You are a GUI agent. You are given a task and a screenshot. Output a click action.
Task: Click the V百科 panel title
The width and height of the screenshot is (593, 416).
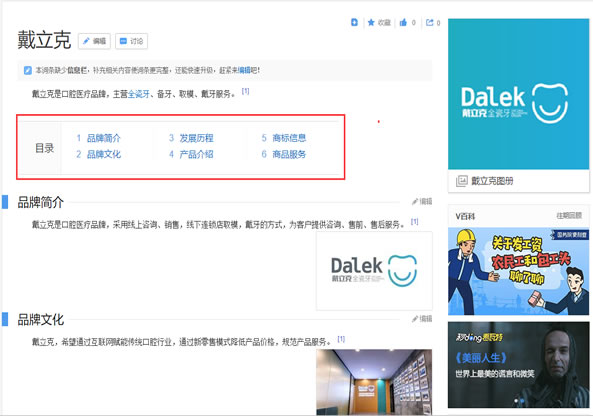point(465,216)
